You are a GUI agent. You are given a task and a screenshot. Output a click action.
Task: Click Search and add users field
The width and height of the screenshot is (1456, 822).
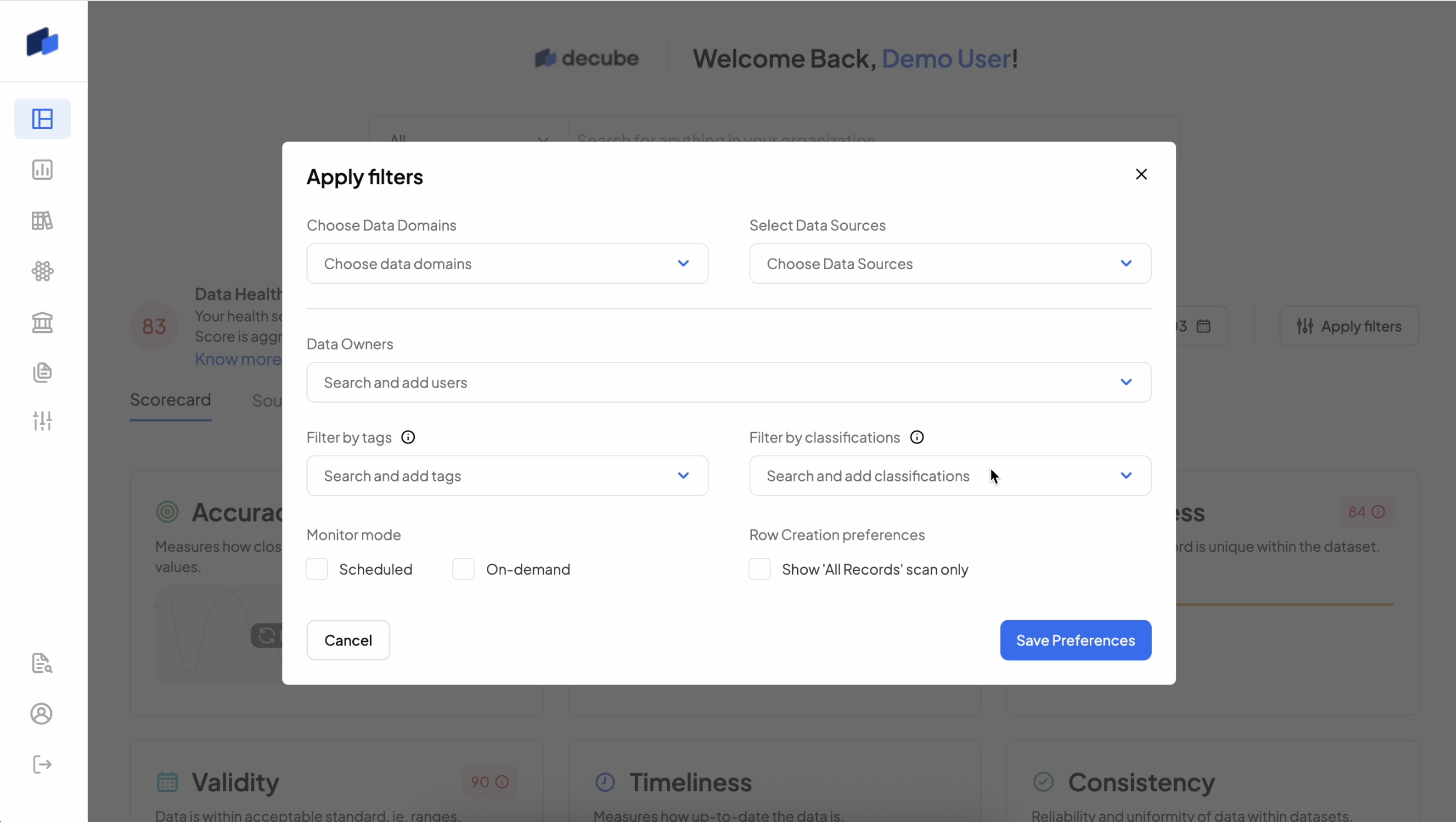[x=728, y=383]
